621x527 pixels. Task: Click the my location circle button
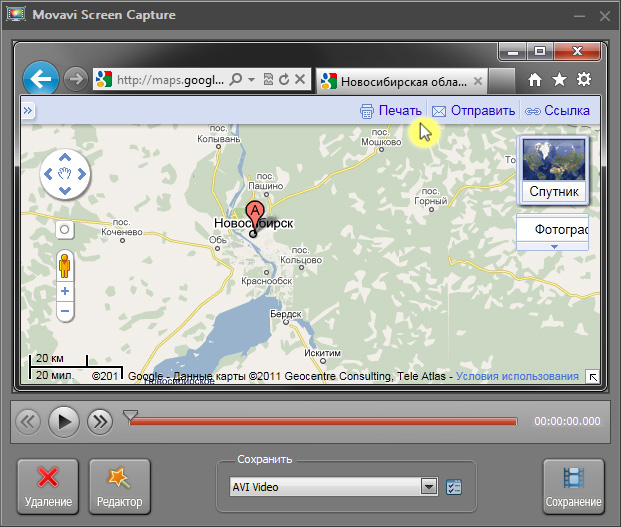pyautogui.click(x=65, y=230)
